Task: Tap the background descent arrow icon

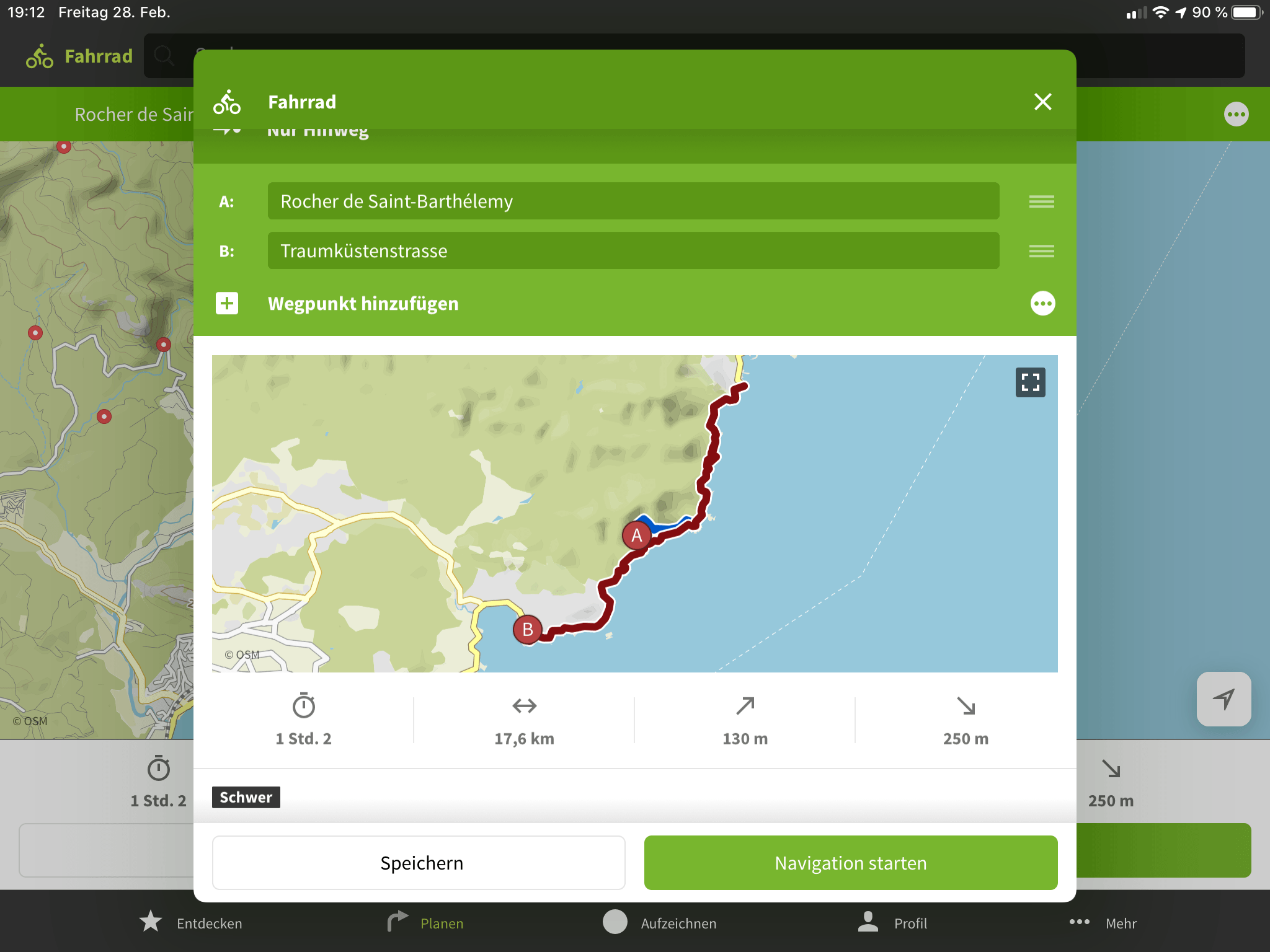Action: pos(1111,769)
